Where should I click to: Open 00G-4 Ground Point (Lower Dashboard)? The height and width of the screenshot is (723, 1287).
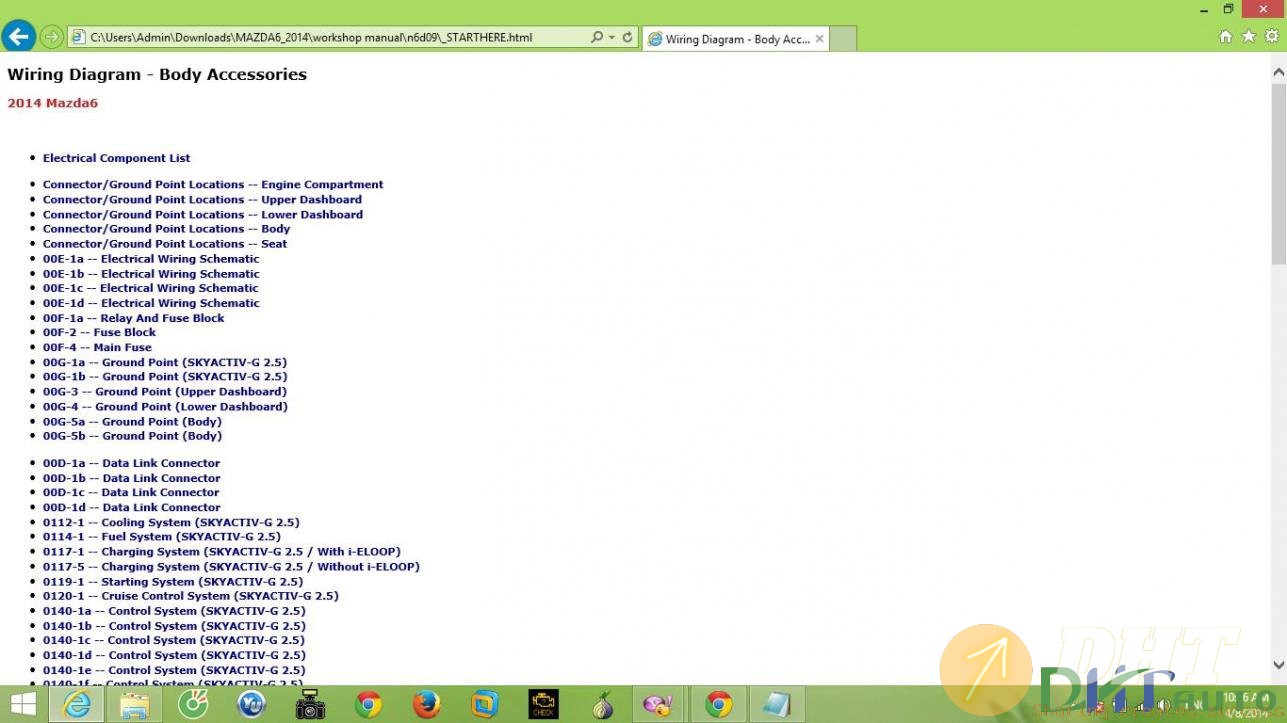pos(165,406)
